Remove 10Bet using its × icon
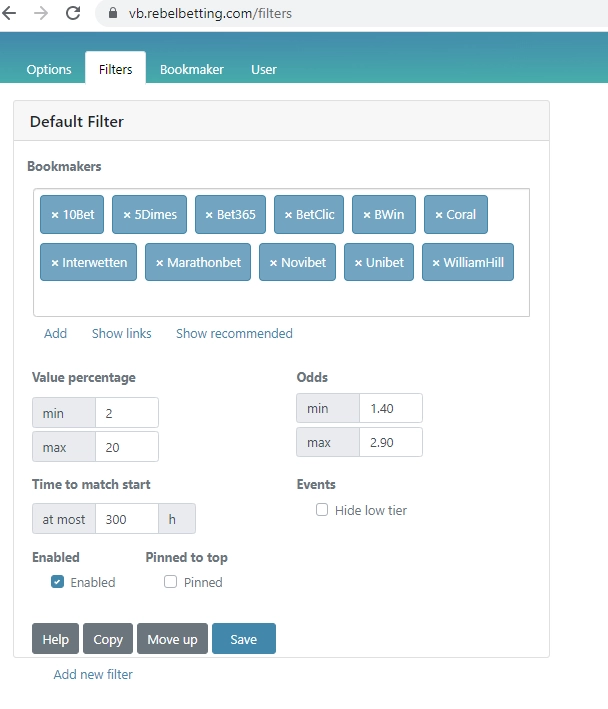Screen dimensions: 608x709 tap(55, 215)
